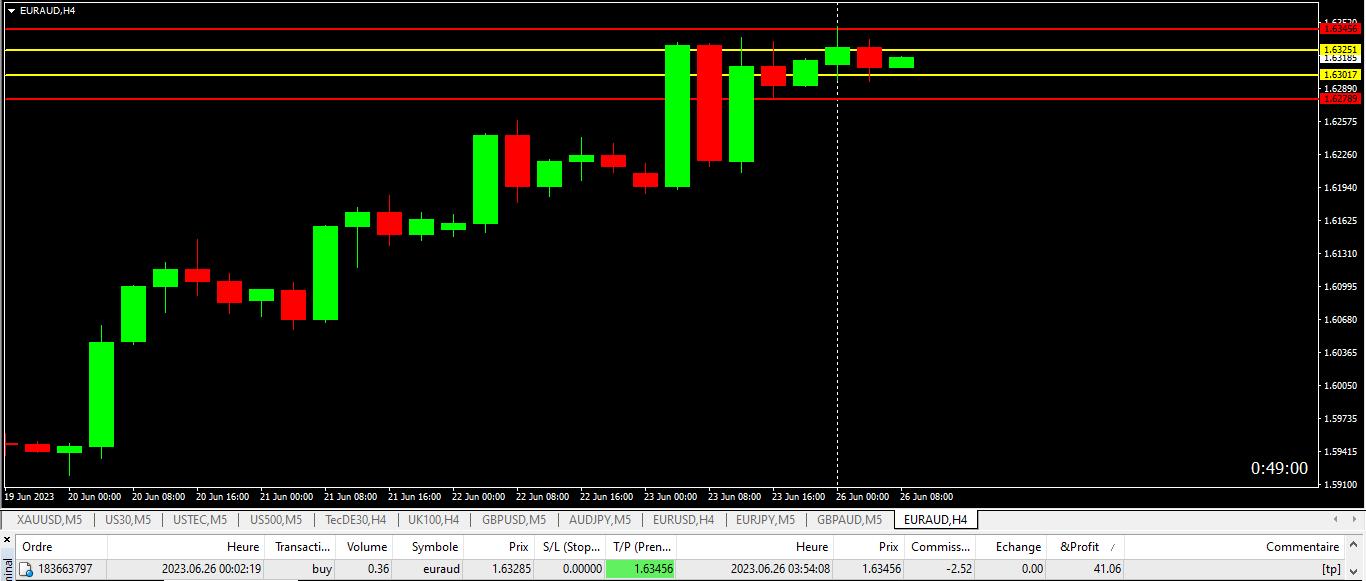Image resolution: width=1366 pixels, height=581 pixels.
Task: Click the red 1.62789 price label
Action: coord(1340,98)
